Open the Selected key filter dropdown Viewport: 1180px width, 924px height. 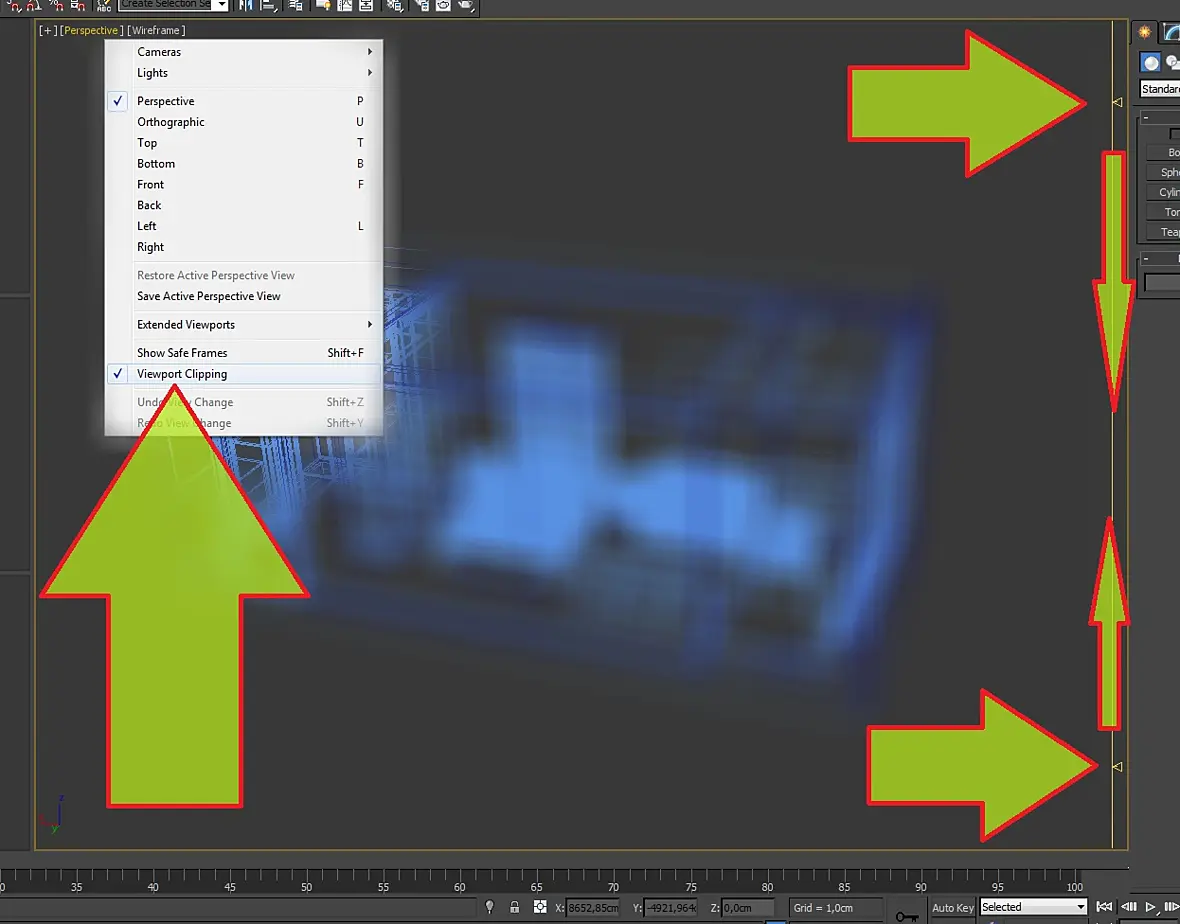(x=1033, y=907)
